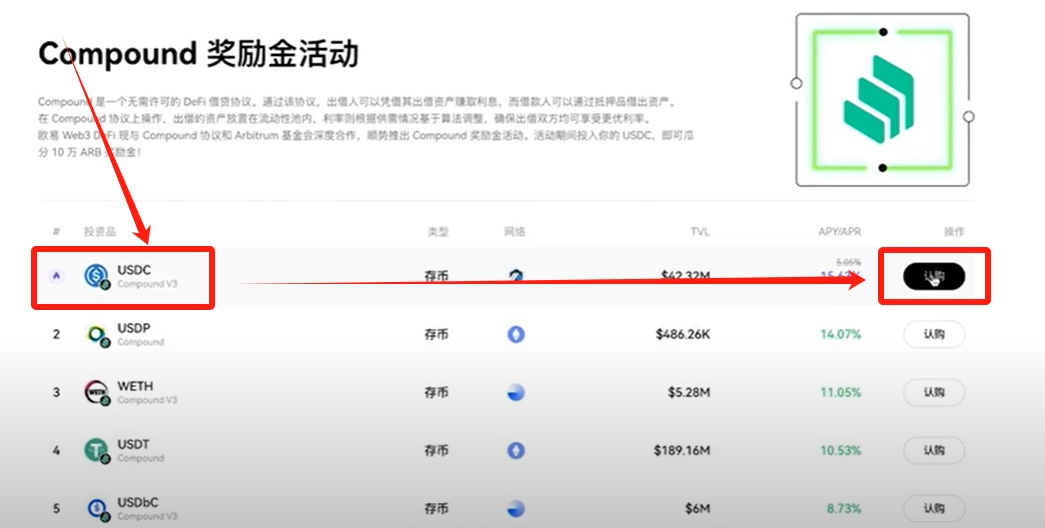Click the WETH coin icon

click(96, 392)
